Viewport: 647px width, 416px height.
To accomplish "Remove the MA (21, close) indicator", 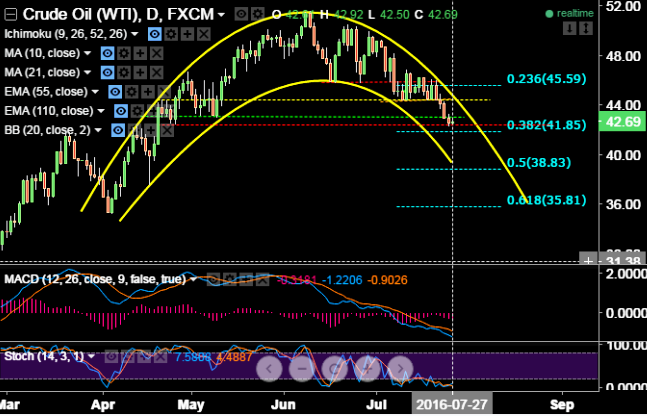I will coord(156,73).
